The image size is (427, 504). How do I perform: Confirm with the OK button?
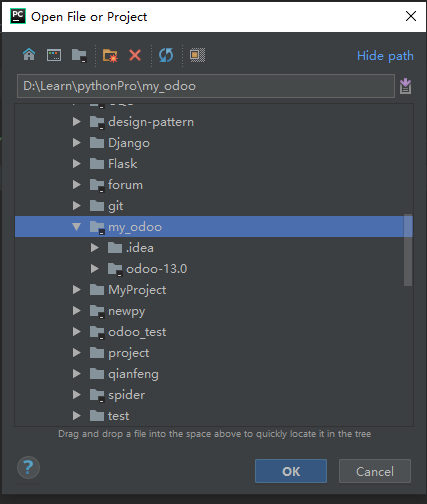point(291,471)
